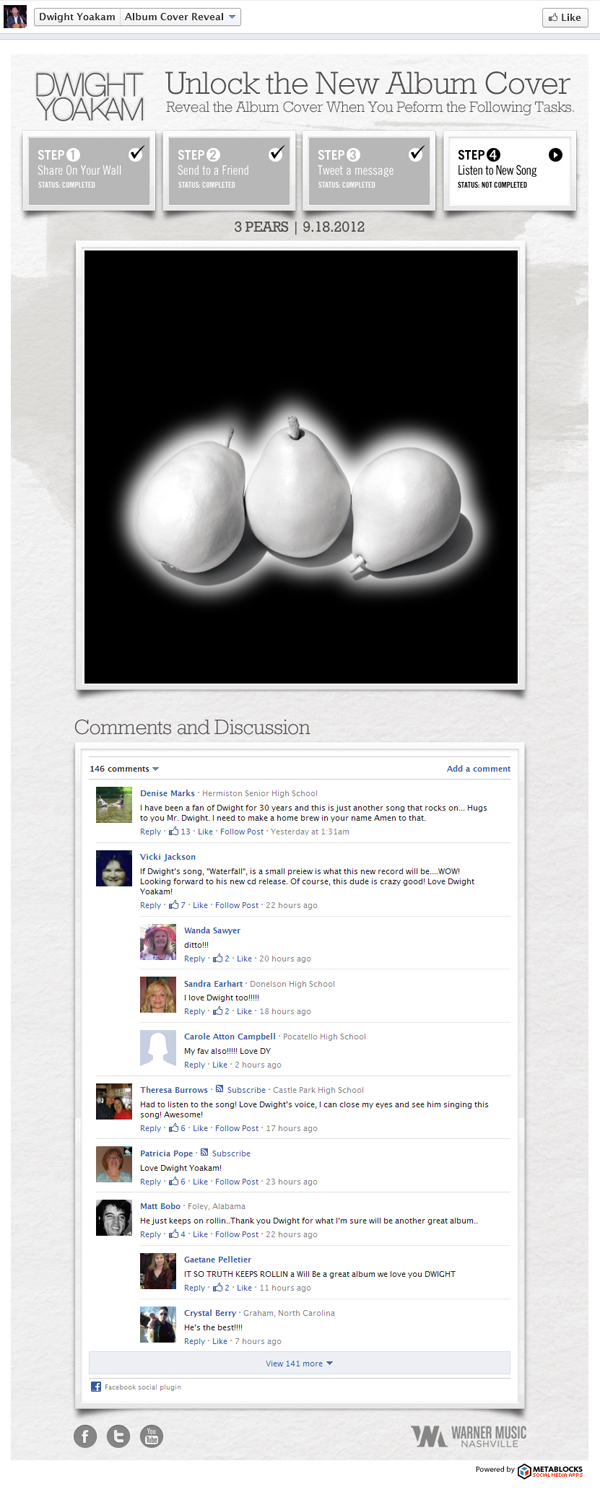Open the YouTube icon in footer
This screenshot has width=600, height=1492.
pyautogui.click(x=151, y=1436)
